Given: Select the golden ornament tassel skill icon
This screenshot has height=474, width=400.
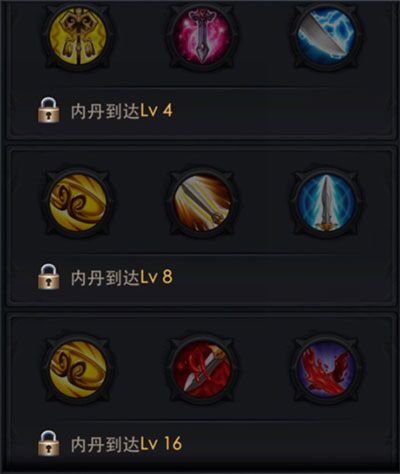Looking at the screenshot, I should (77, 36).
